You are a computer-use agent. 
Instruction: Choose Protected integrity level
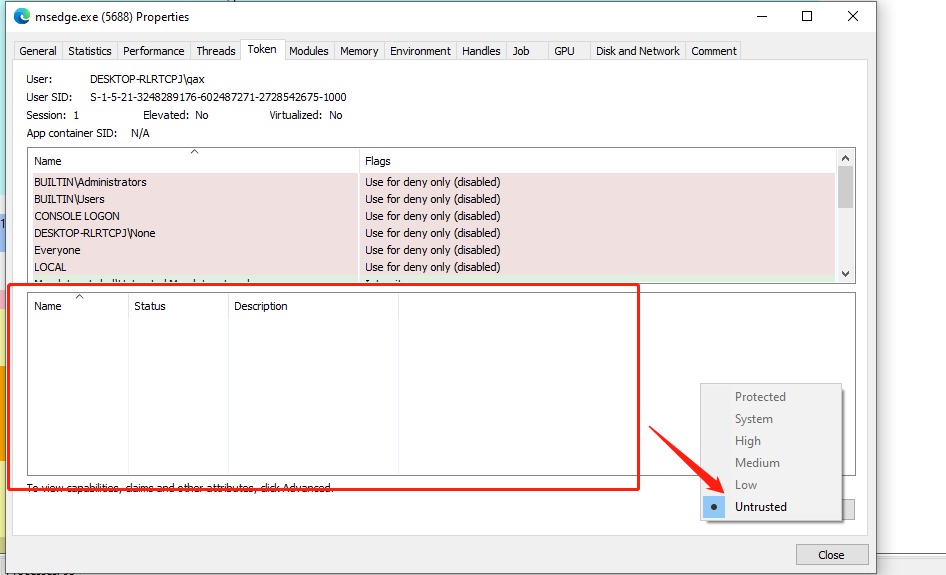pos(772,396)
